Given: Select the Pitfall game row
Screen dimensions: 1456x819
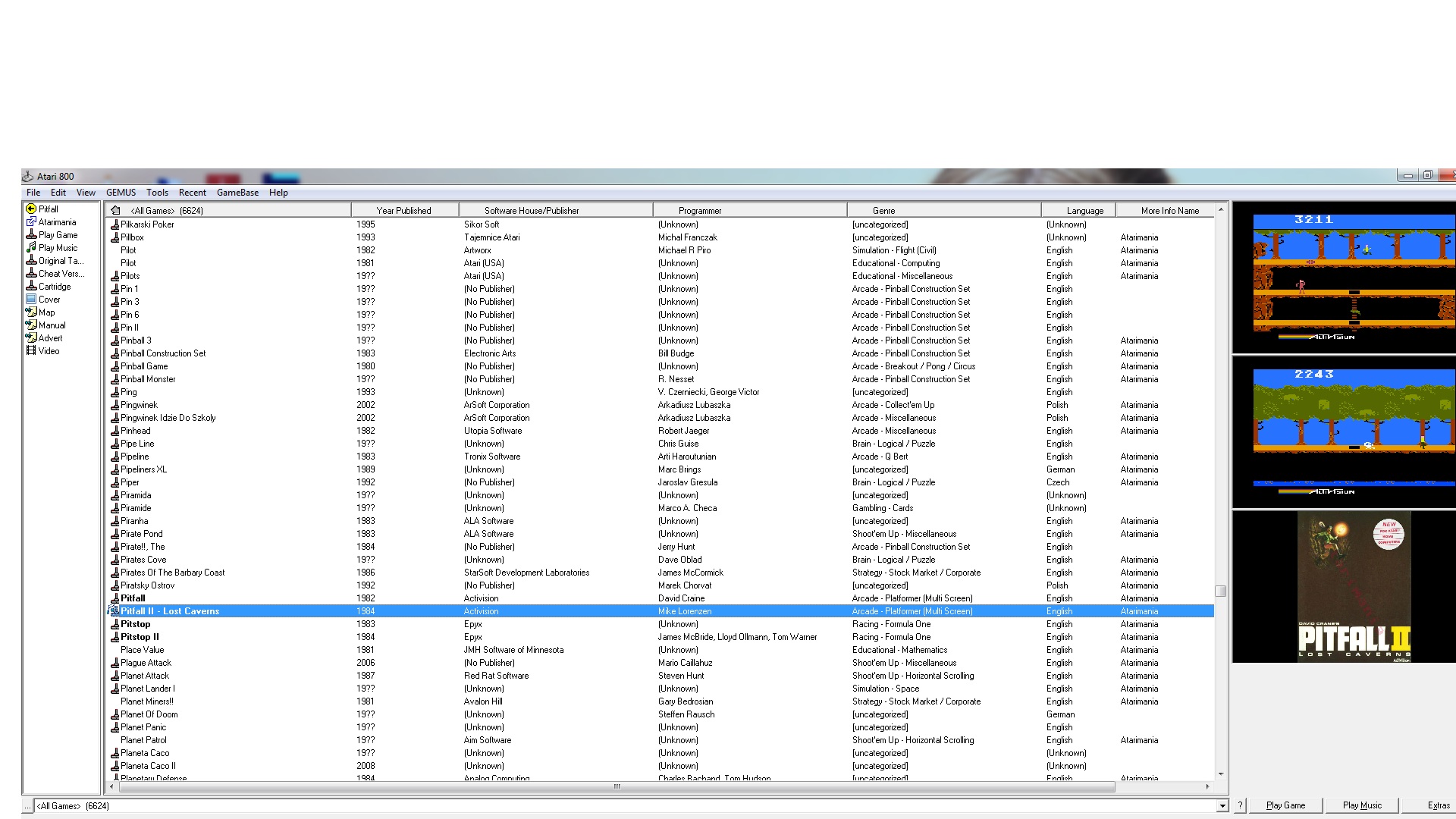Looking at the screenshot, I should (660, 598).
